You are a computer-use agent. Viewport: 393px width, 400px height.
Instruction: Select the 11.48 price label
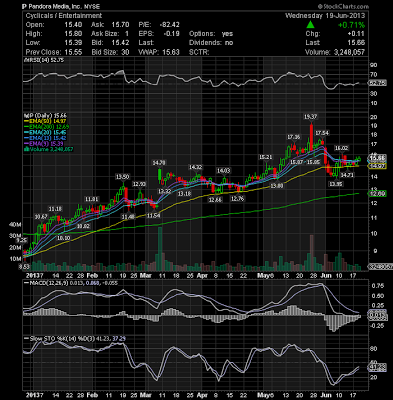tap(128, 217)
